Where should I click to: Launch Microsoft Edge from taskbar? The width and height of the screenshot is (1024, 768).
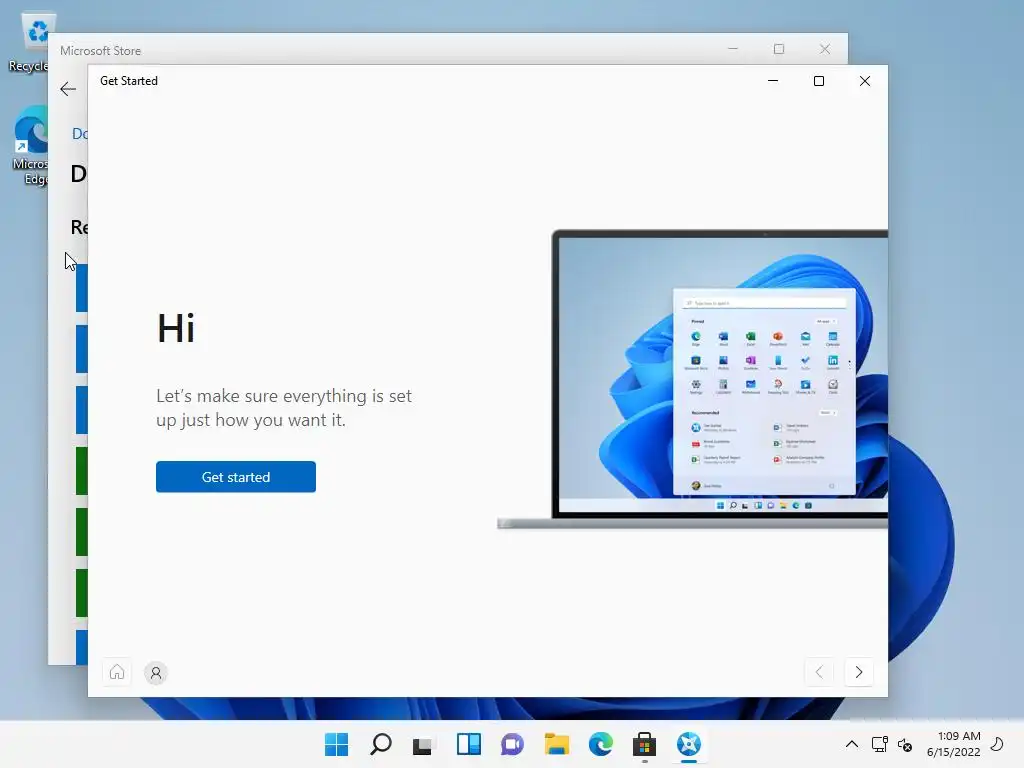[x=600, y=744]
